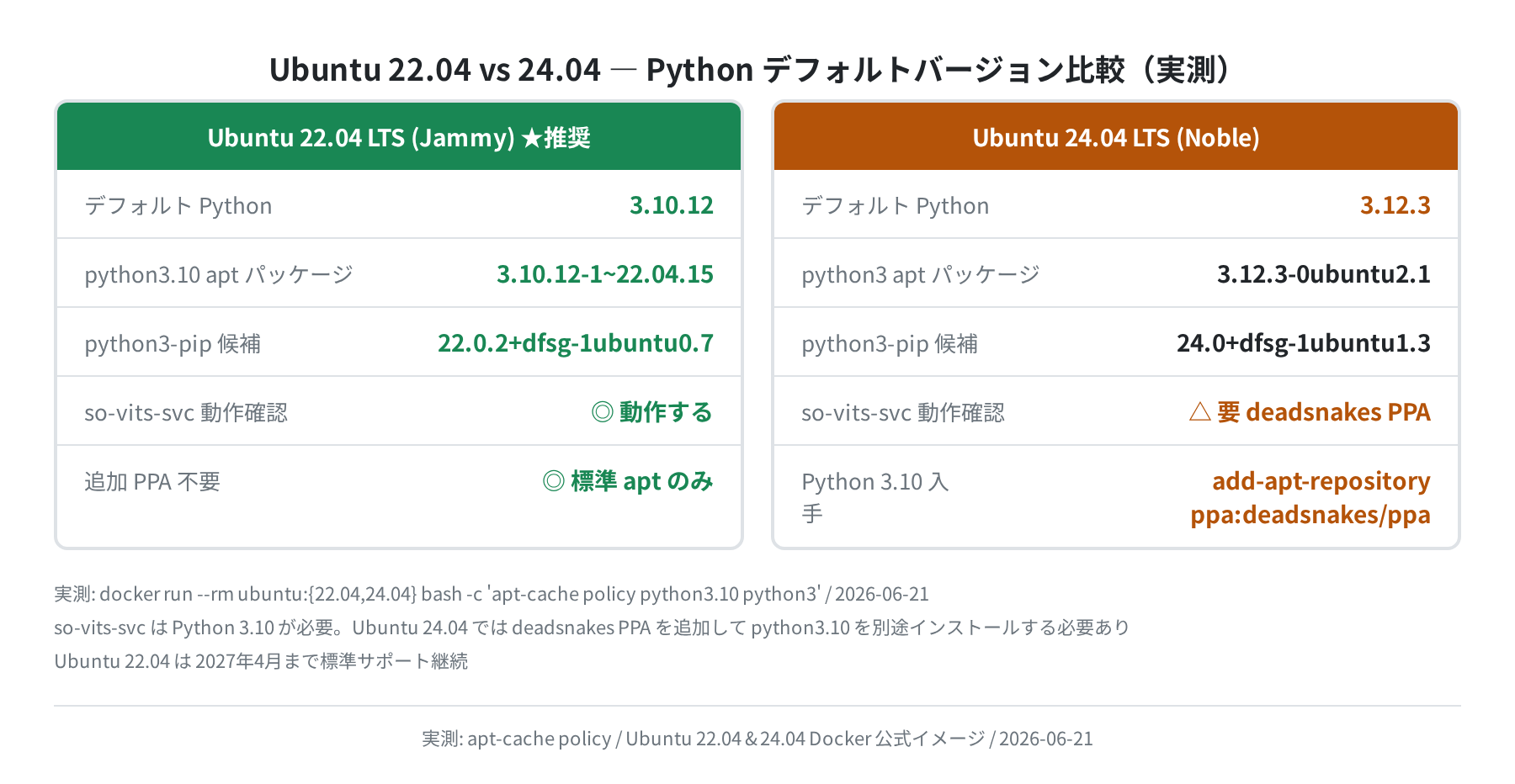
Task: Click the value '3.10.12-1~22.04.15'
Action: point(605,274)
